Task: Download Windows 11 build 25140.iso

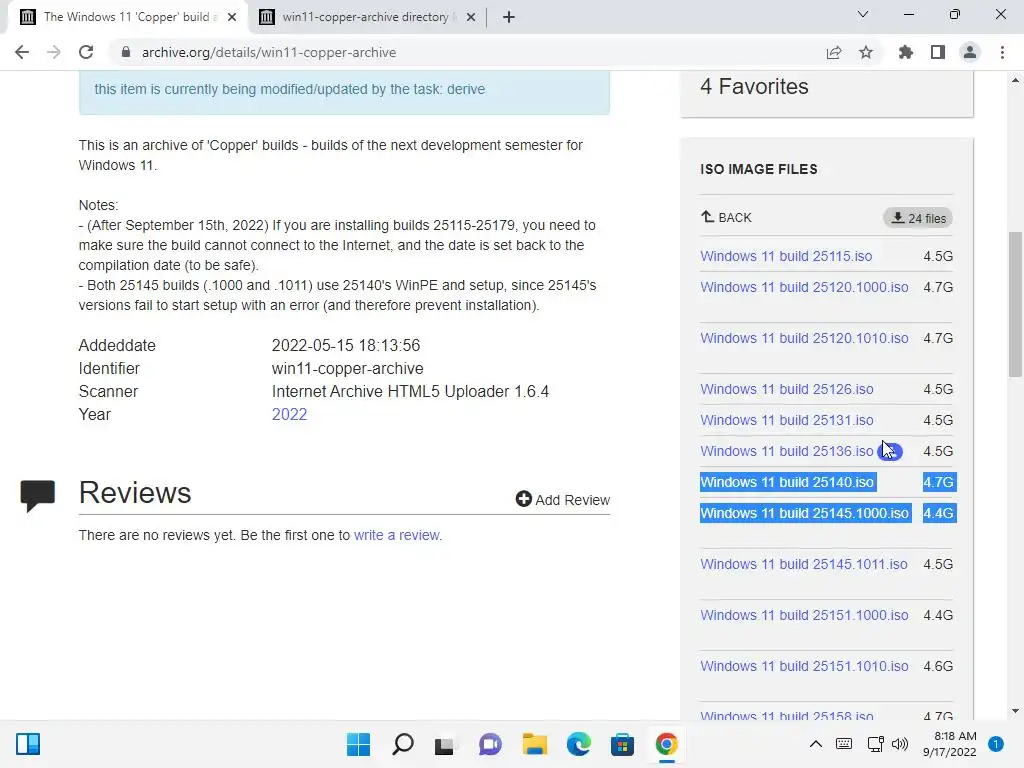Action: tap(787, 482)
